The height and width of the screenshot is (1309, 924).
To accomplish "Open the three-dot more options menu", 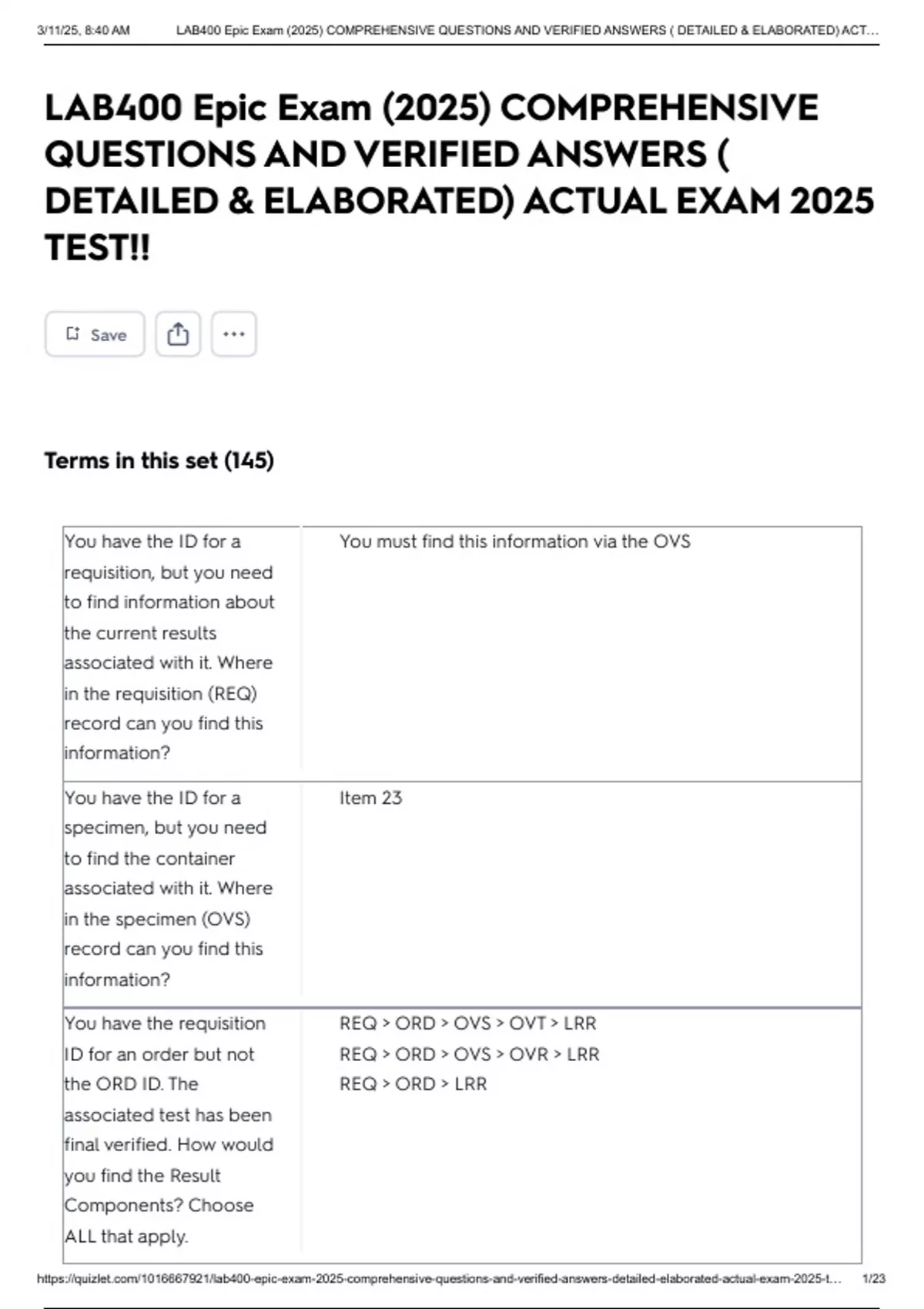I will coord(233,334).
